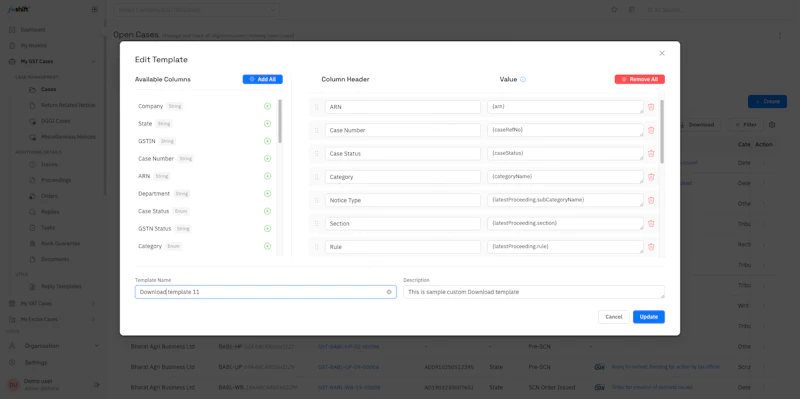Add the Case Status available column

(267, 211)
